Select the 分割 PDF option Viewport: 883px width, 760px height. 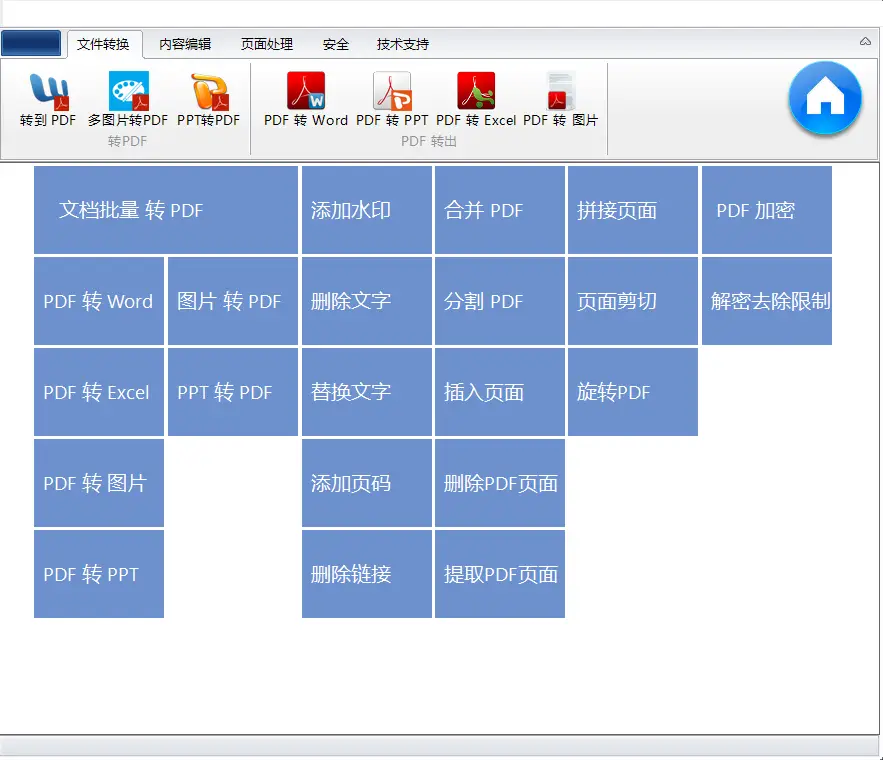499,301
